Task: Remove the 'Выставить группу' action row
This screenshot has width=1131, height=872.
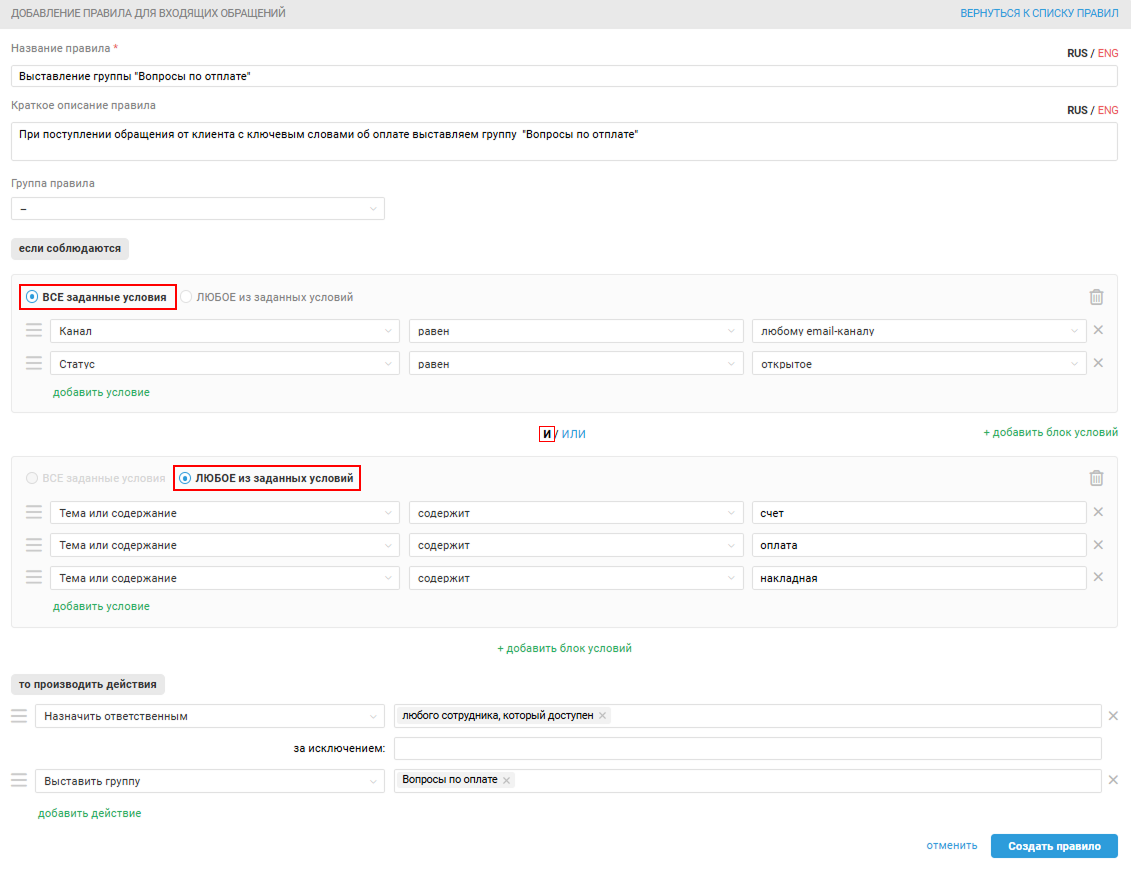Action: (1113, 780)
